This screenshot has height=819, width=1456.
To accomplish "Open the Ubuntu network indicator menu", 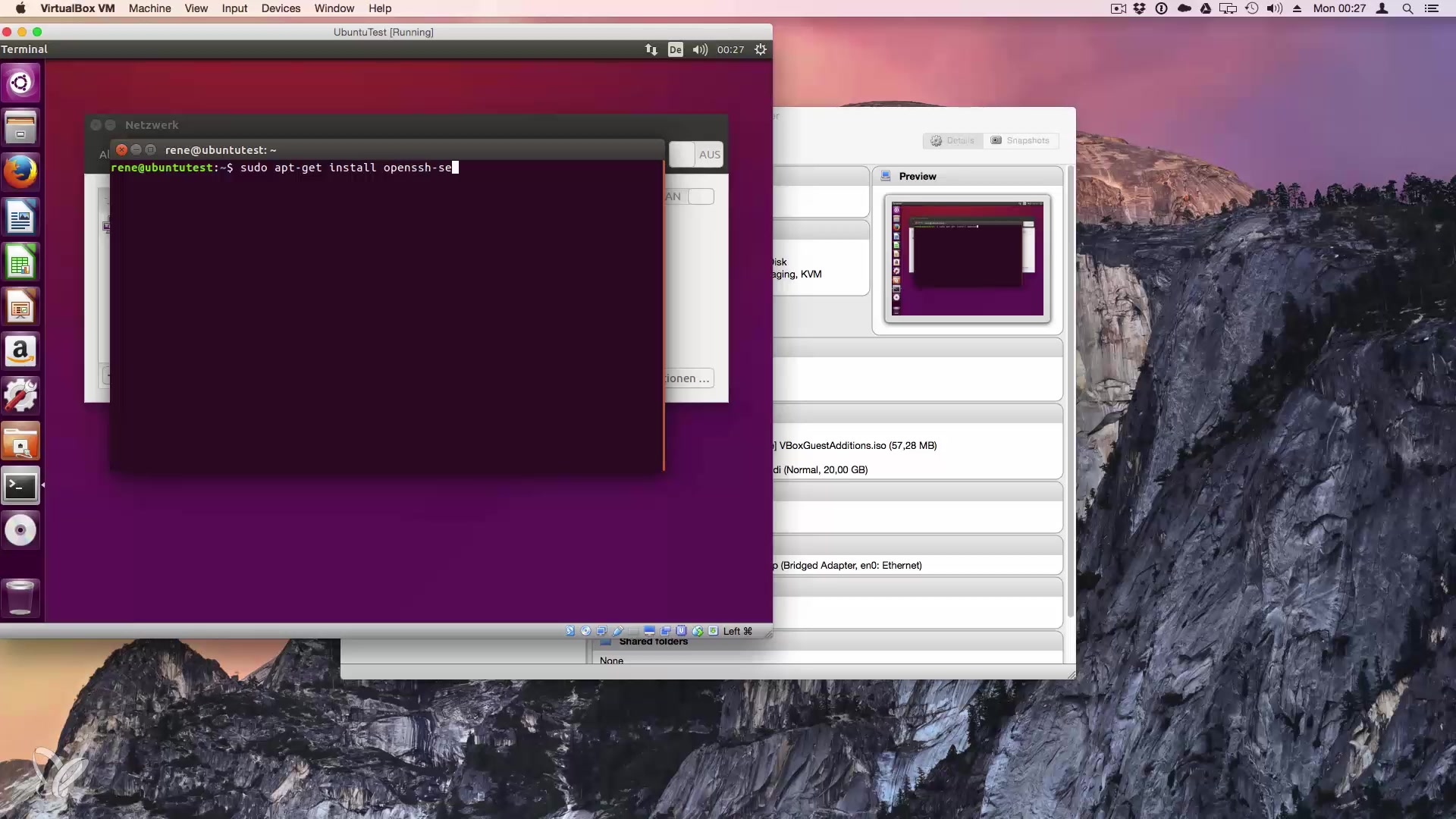I will (x=651, y=49).
